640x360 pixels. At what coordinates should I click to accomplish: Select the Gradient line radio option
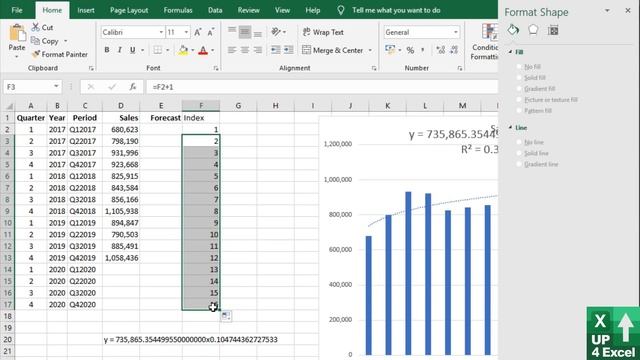click(x=519, y=164)
